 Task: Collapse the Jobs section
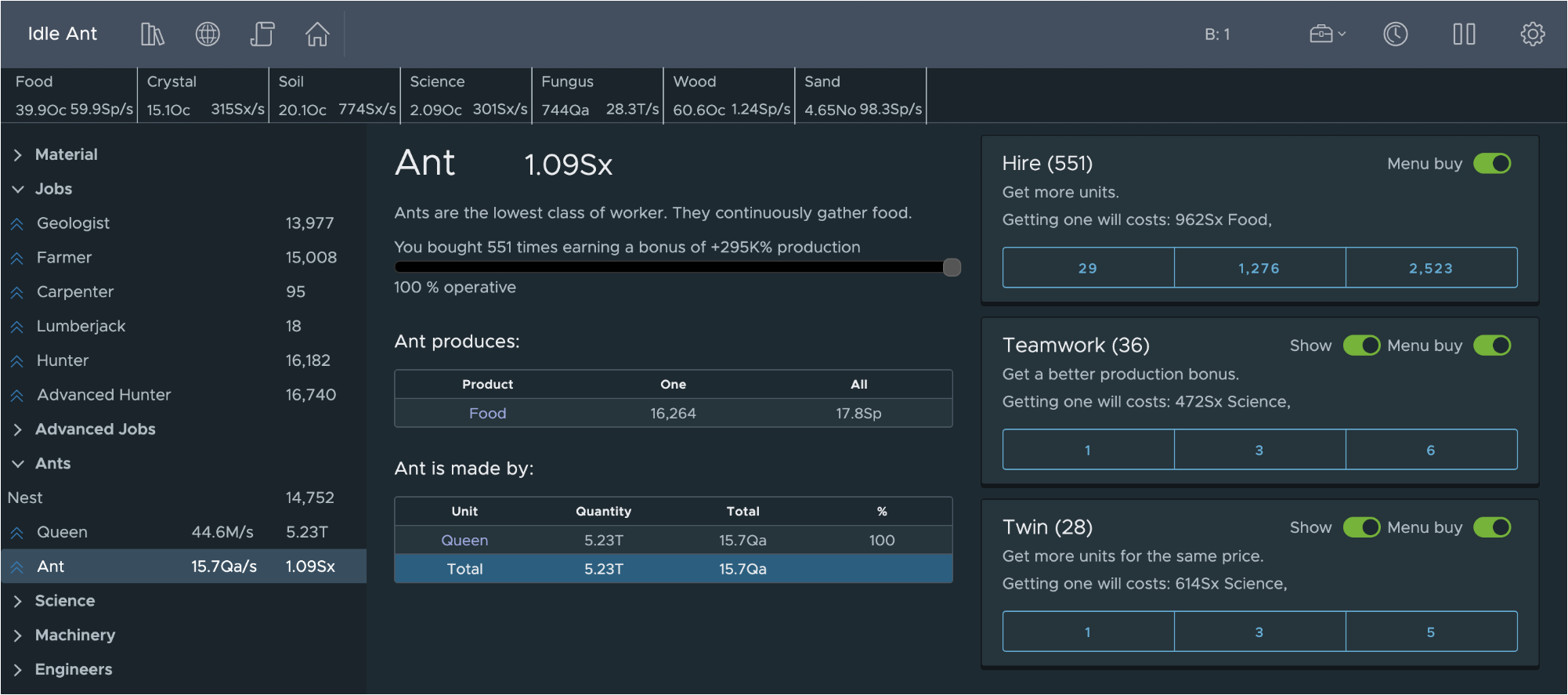(x=17, y=190)
